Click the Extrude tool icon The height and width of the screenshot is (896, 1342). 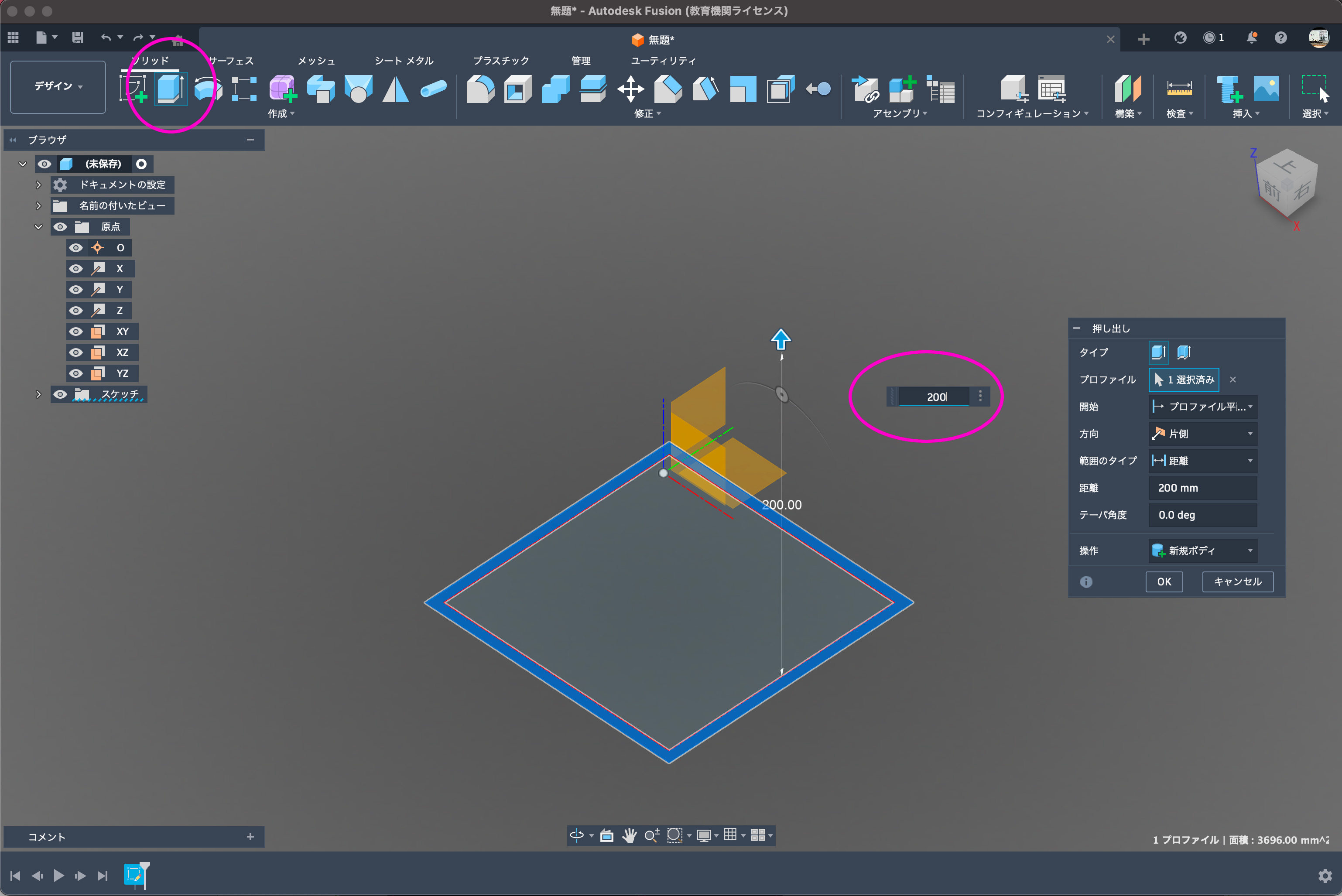(170, 89)
